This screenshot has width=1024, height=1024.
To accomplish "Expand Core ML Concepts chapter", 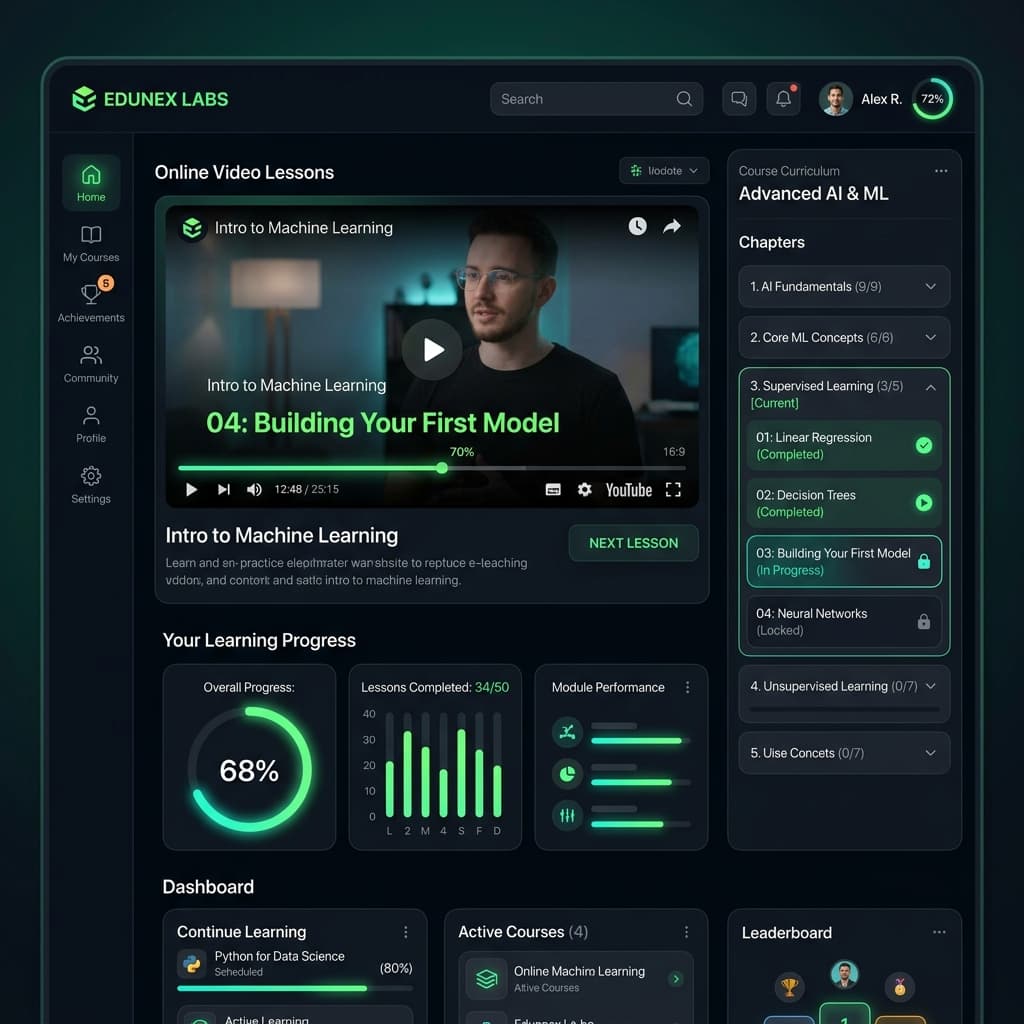I will pyautogui.click(x=844, y=337).
